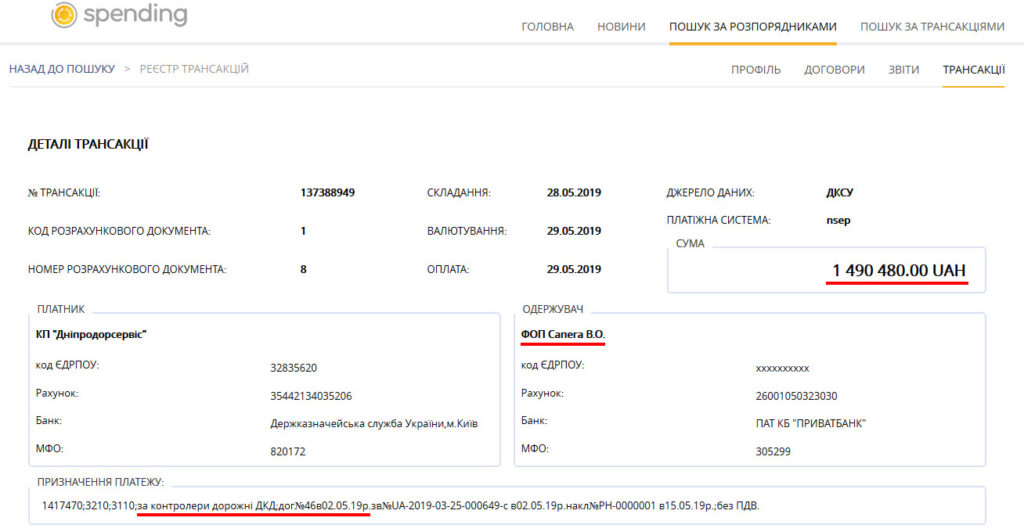Switch to the ДОГОВОРИ tab
This screenshot has width=1024, height=532.
834,70
